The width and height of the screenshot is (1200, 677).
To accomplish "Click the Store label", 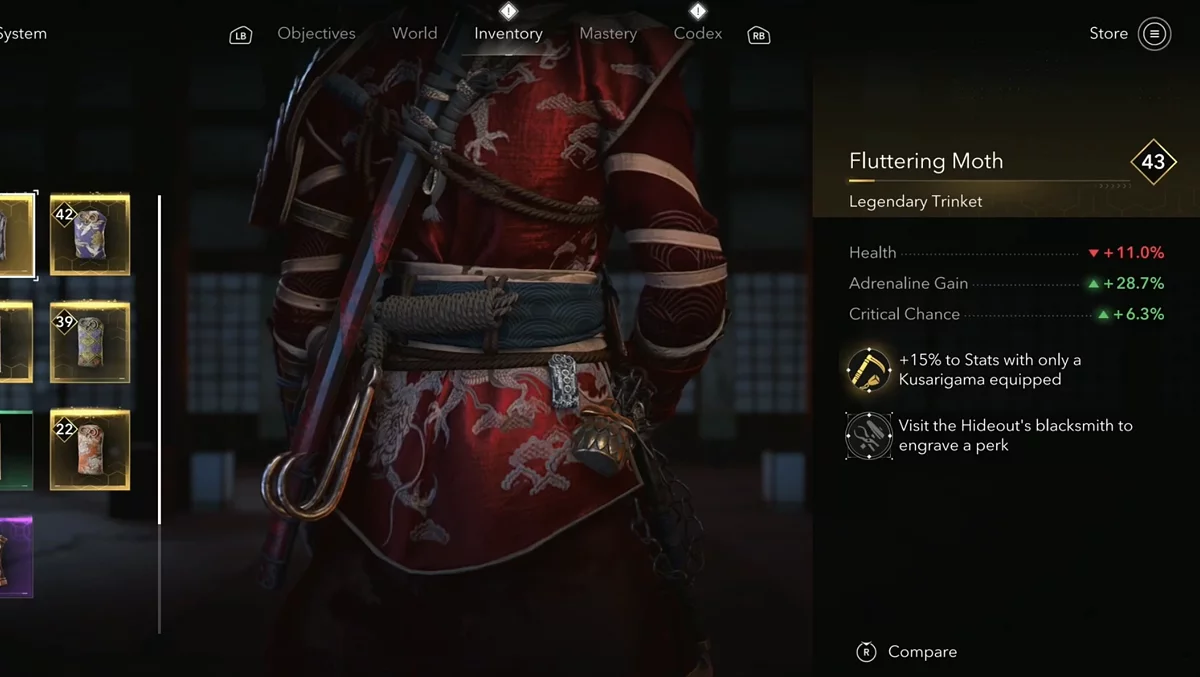I will coord(1108,34).
